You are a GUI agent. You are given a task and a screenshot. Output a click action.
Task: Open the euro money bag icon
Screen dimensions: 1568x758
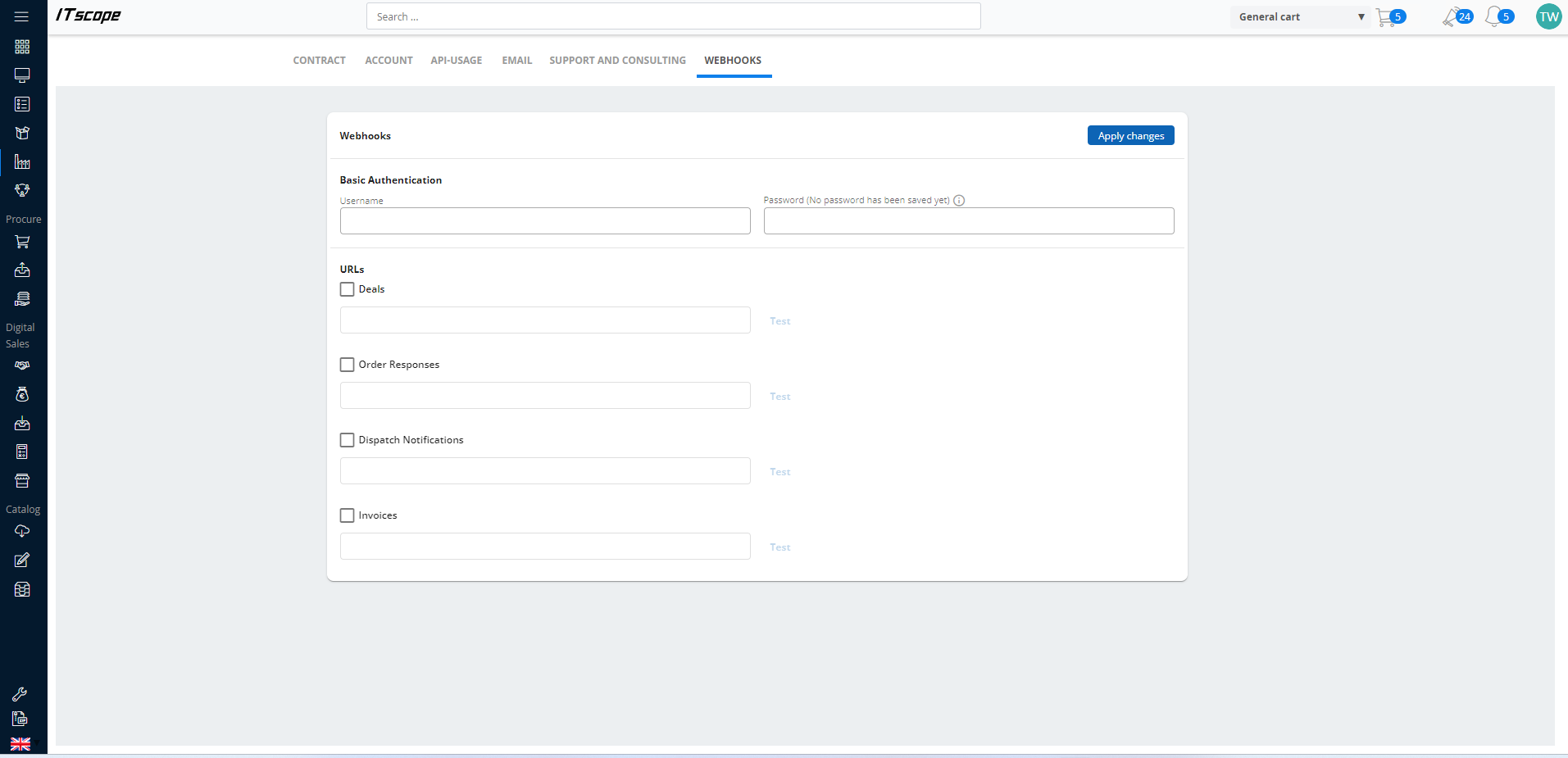coord(22,394)
